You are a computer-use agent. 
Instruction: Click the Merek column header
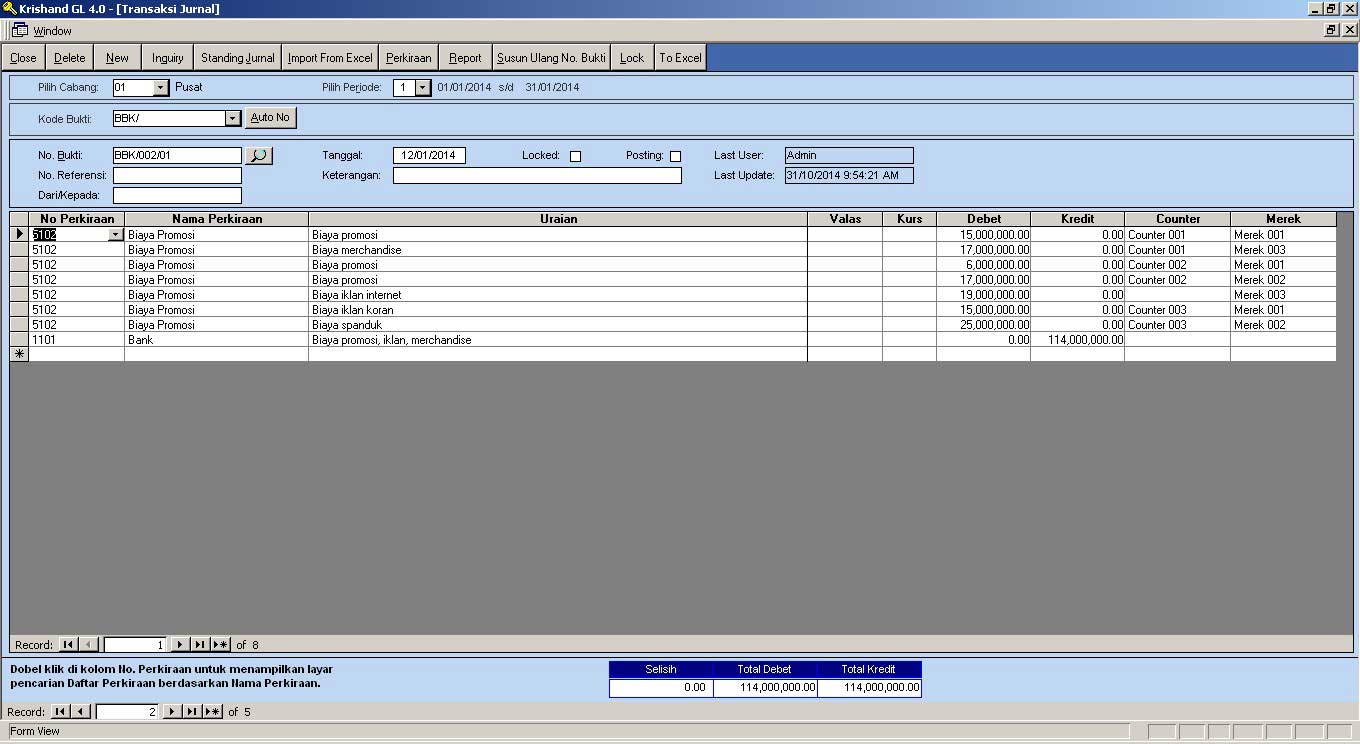1283,219
